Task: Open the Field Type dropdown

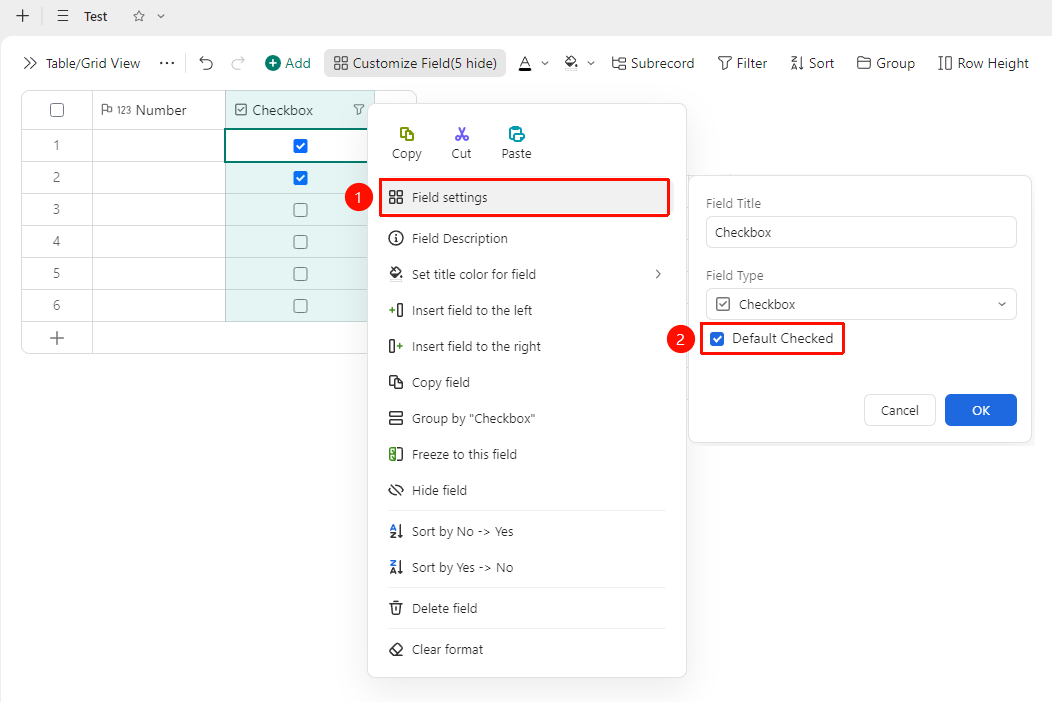Action: click(x=861, y=304)
